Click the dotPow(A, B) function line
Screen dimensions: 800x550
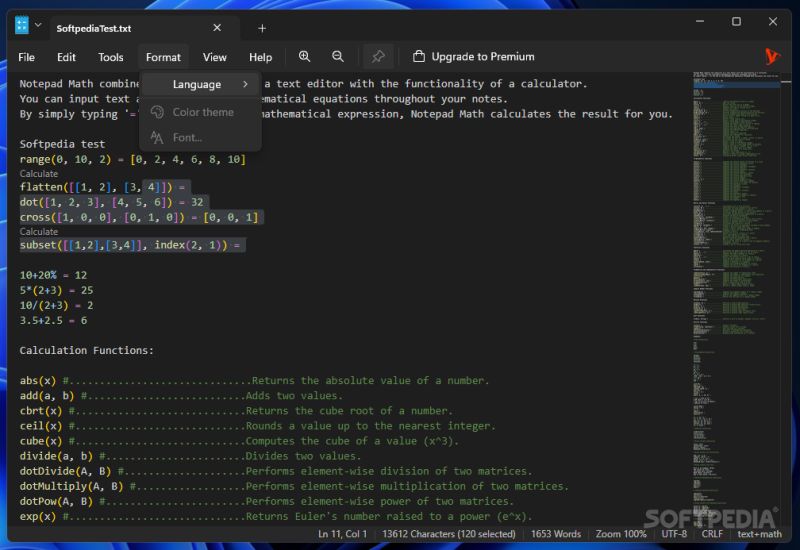(x=266, y=502)
